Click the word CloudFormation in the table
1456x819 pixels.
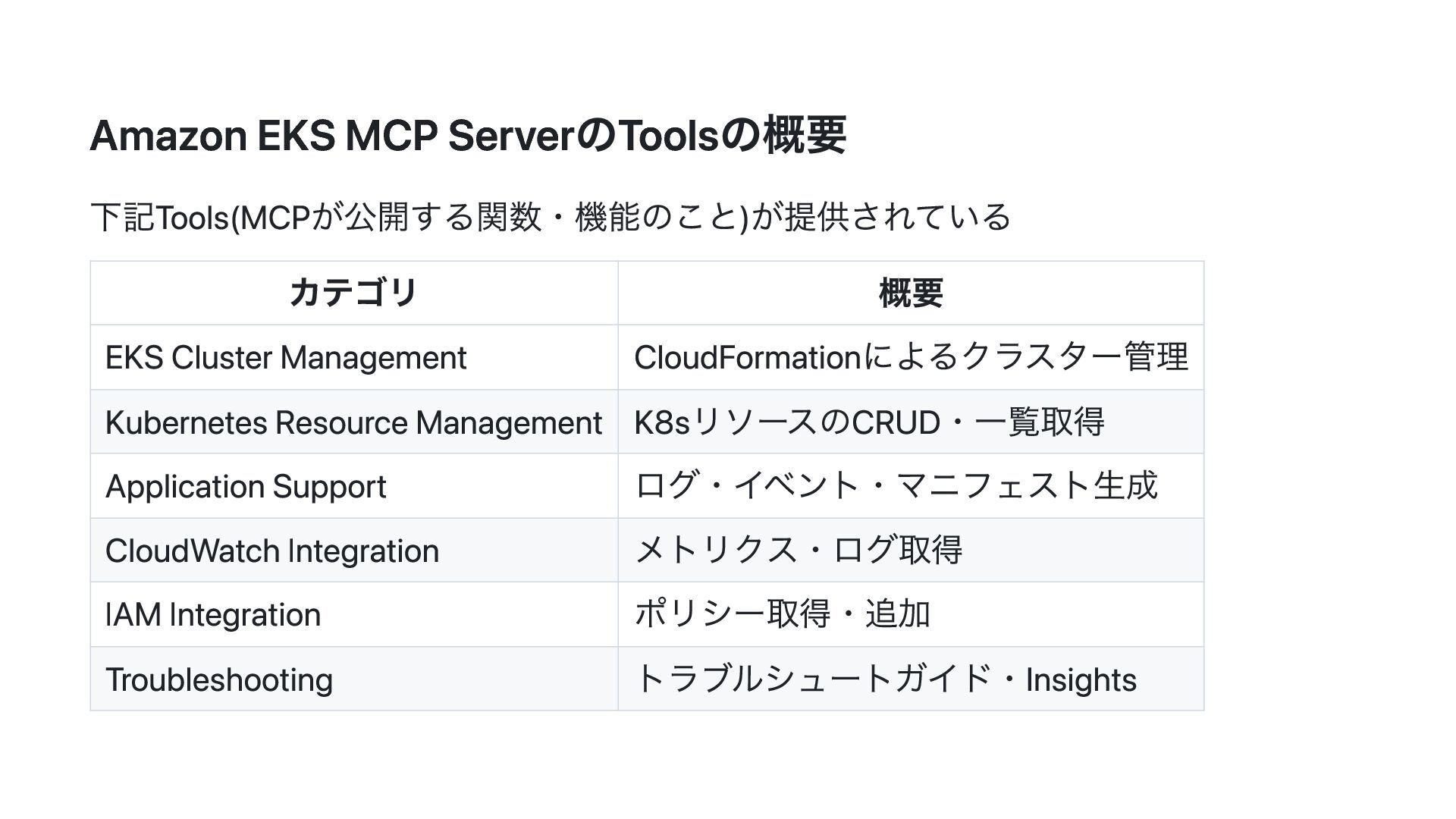tap(747, 358)
